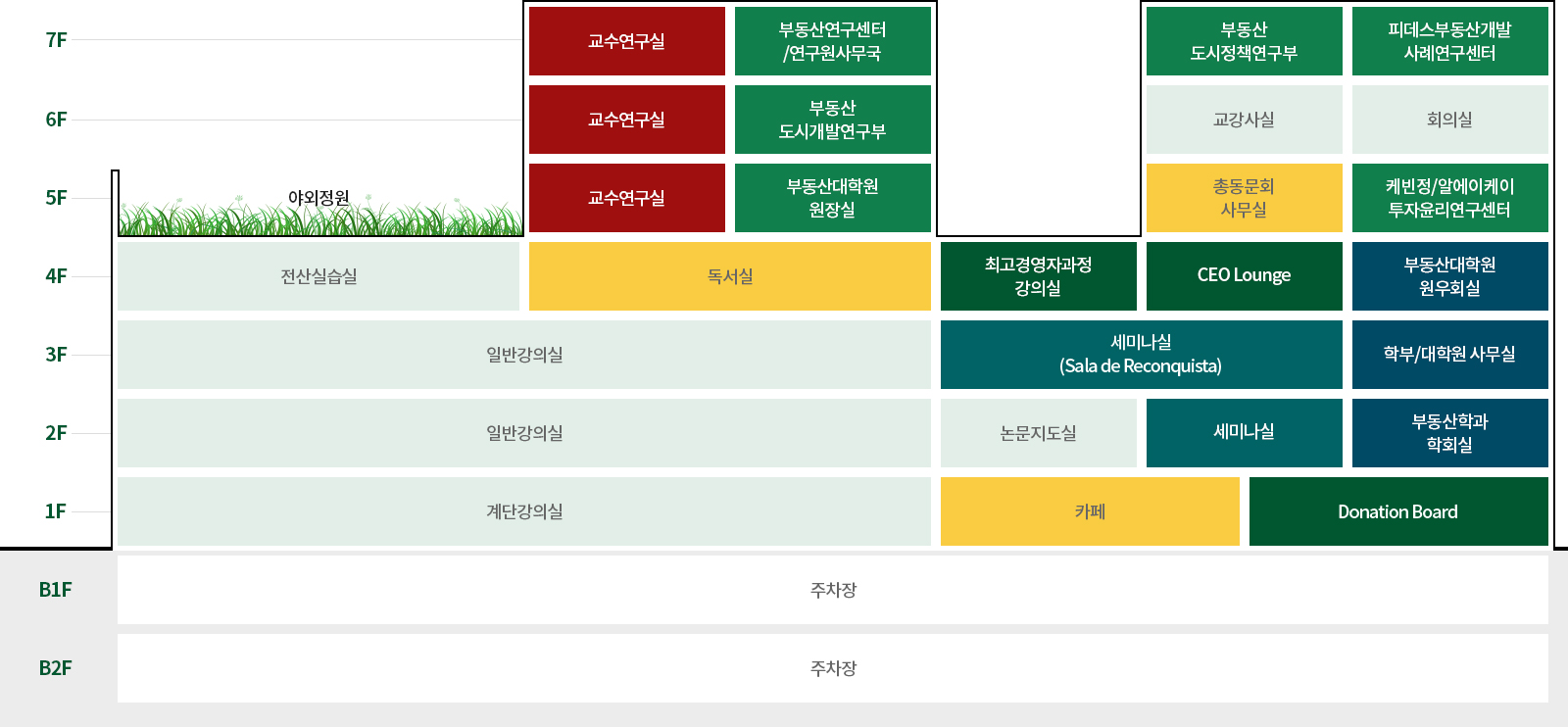
Task: Click the 부동산학과 학회실 block
Action: point(1449,433)
